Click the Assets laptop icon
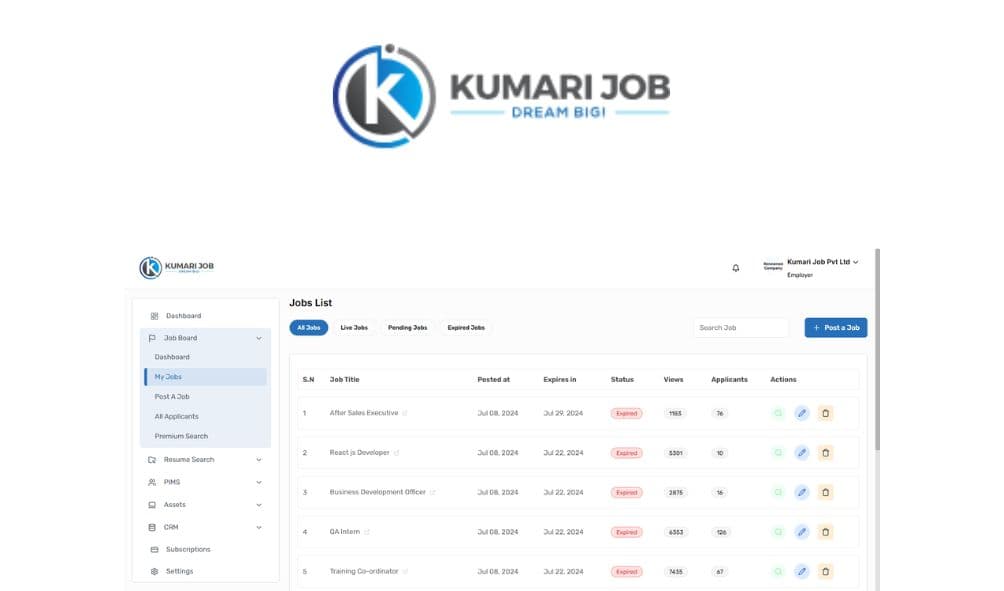The width and height of the screenshot is (1004, 591). tap(152, 505)
